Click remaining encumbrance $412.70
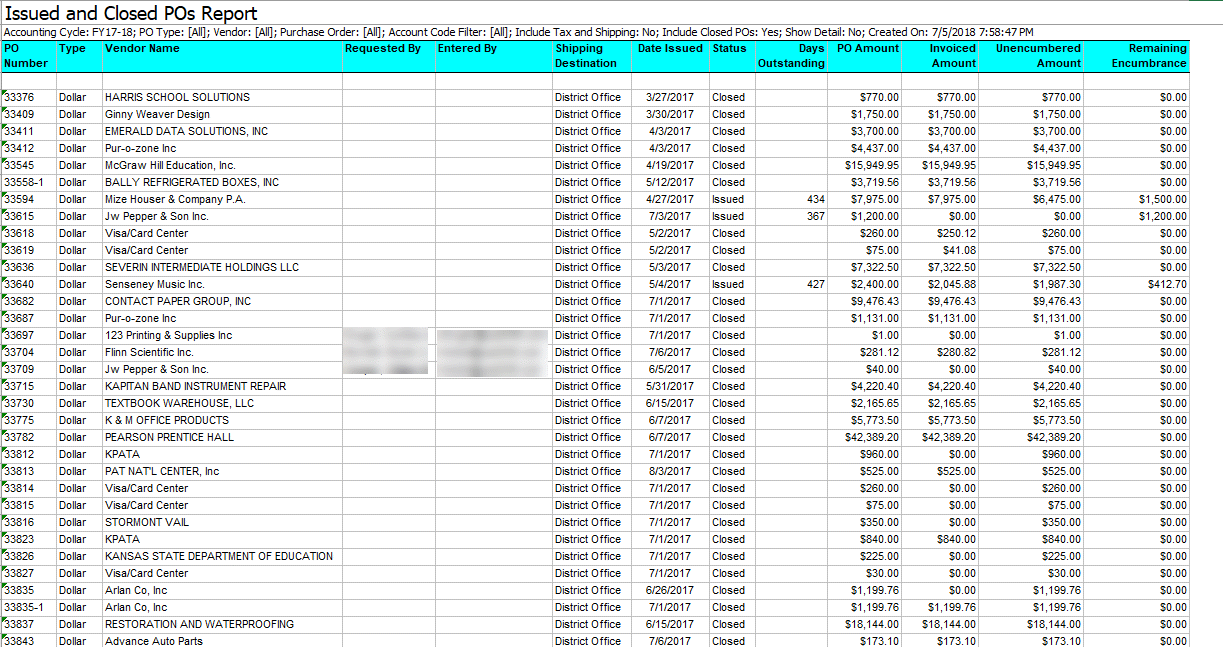The width and height of the screenshot is (1223, 647). pyautogui.click(x=1167, y=285)
